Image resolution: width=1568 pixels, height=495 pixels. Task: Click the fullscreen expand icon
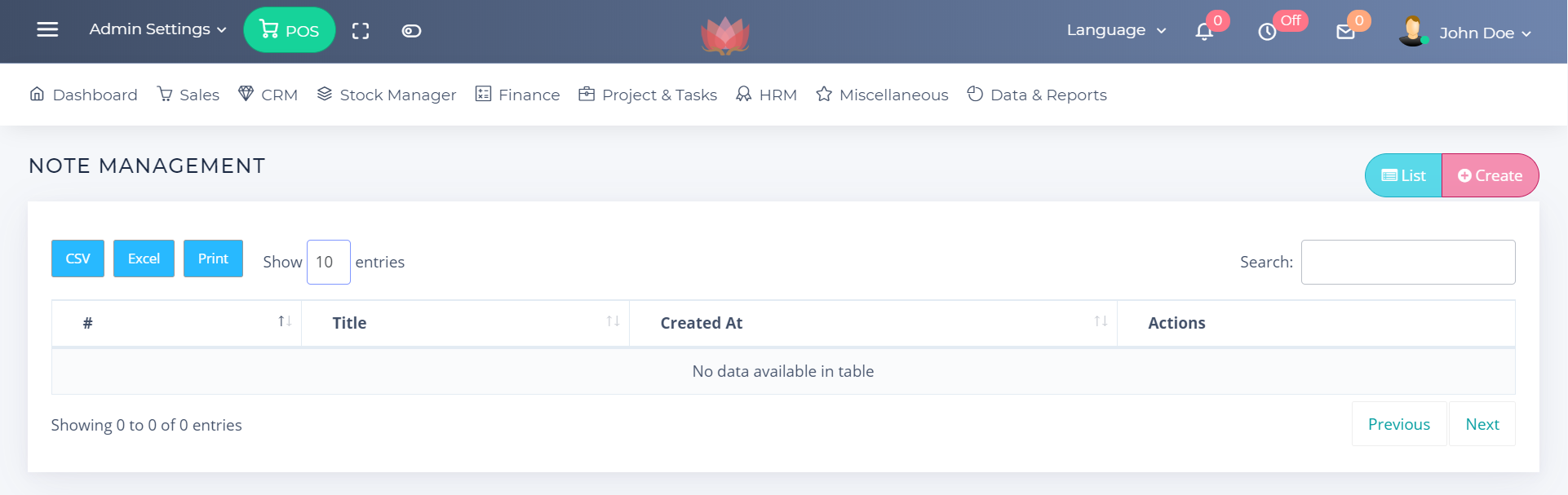coord(361,31)
